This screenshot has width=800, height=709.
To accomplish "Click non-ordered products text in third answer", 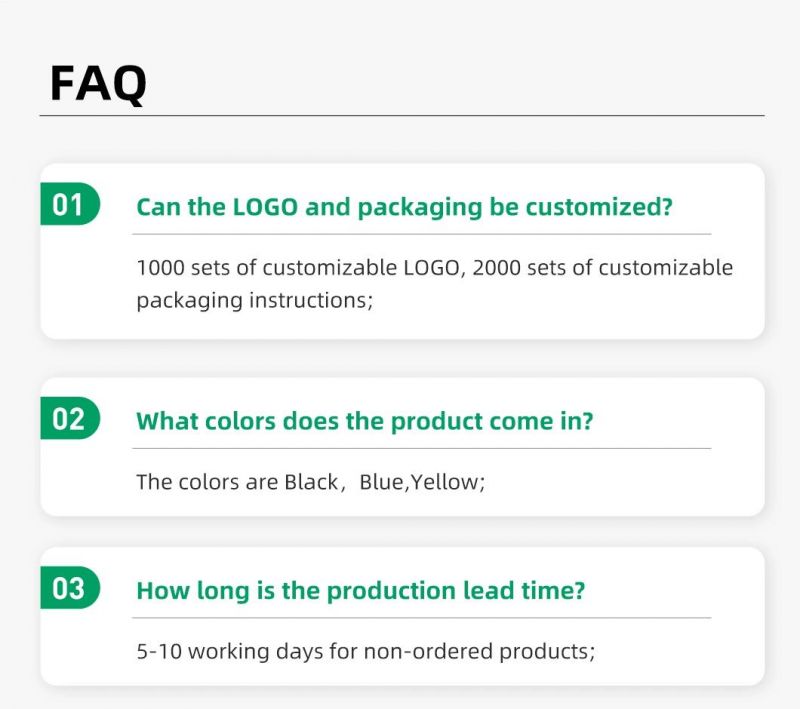I will click(x=479, y=651).
